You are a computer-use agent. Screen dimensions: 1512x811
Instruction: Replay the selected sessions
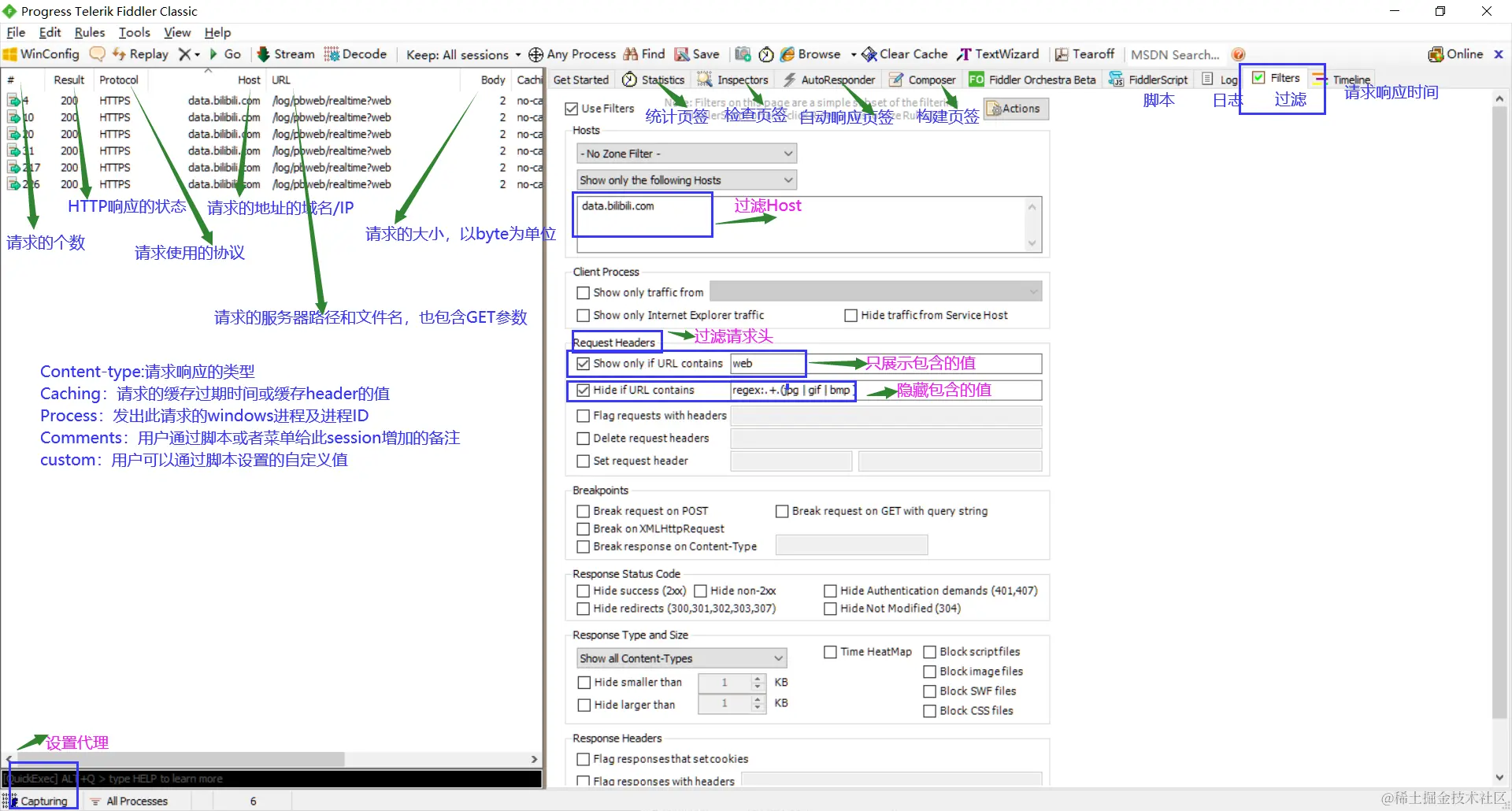tap(140, 54)
